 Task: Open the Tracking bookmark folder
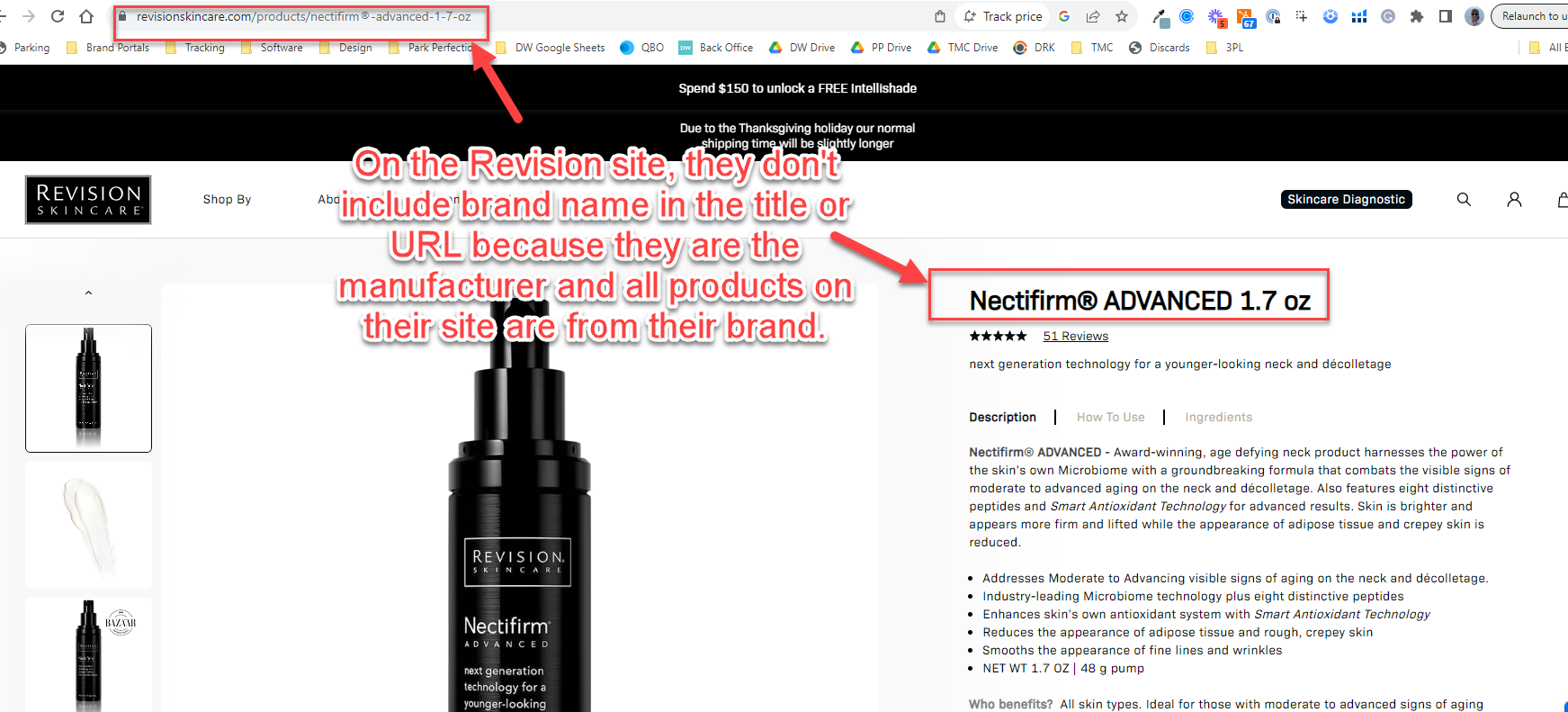pos(195,48)
